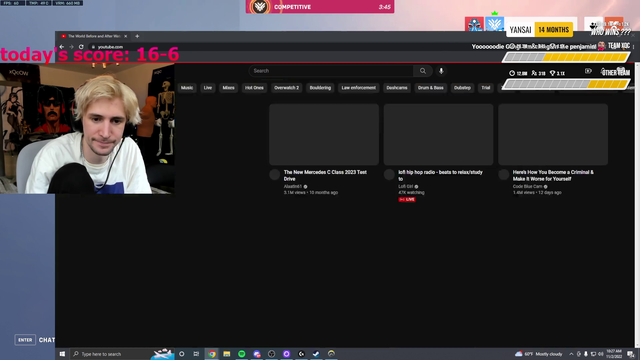Select the Bouldering filter chip
Viewport: 640px width, 360px height.
320,88
